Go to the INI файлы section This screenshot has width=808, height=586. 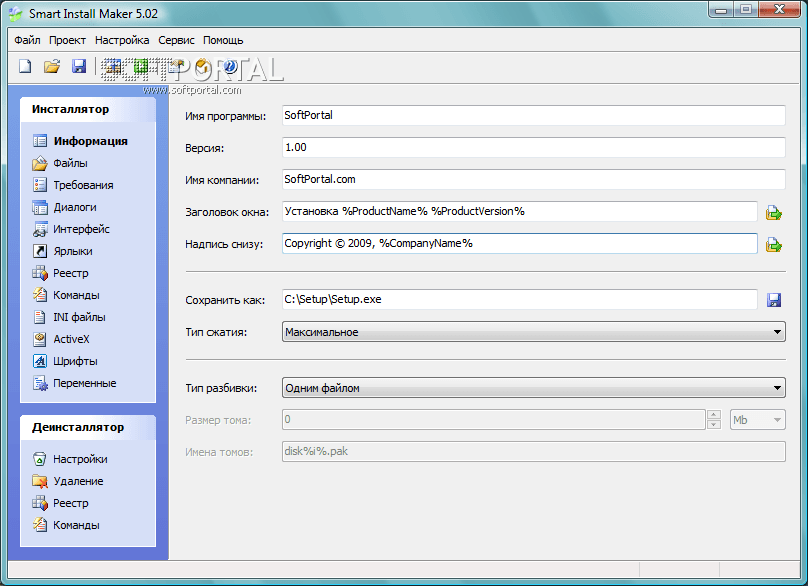click(x=69, y=317)
